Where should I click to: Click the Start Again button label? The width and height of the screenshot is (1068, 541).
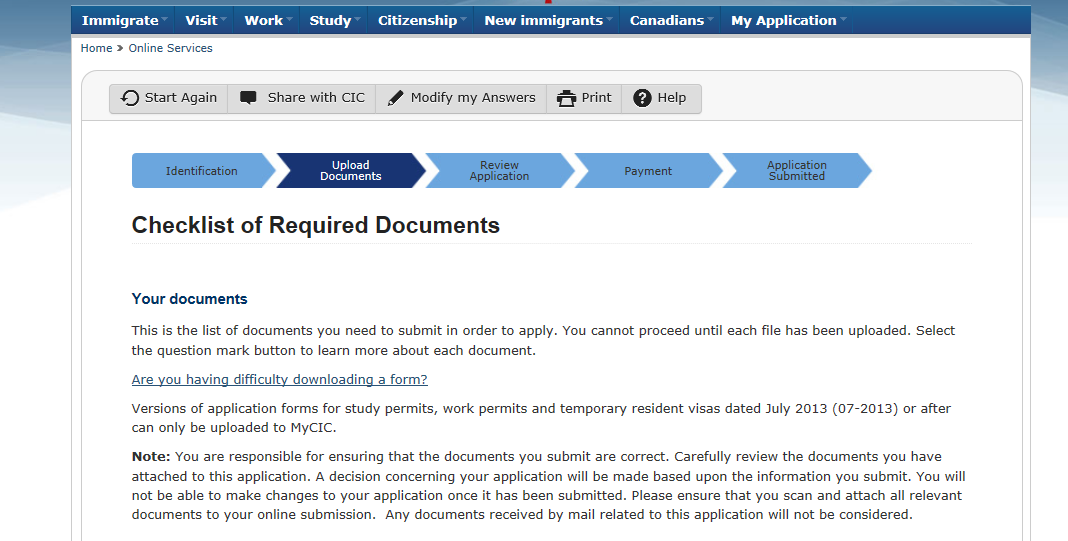pos(180,98)
